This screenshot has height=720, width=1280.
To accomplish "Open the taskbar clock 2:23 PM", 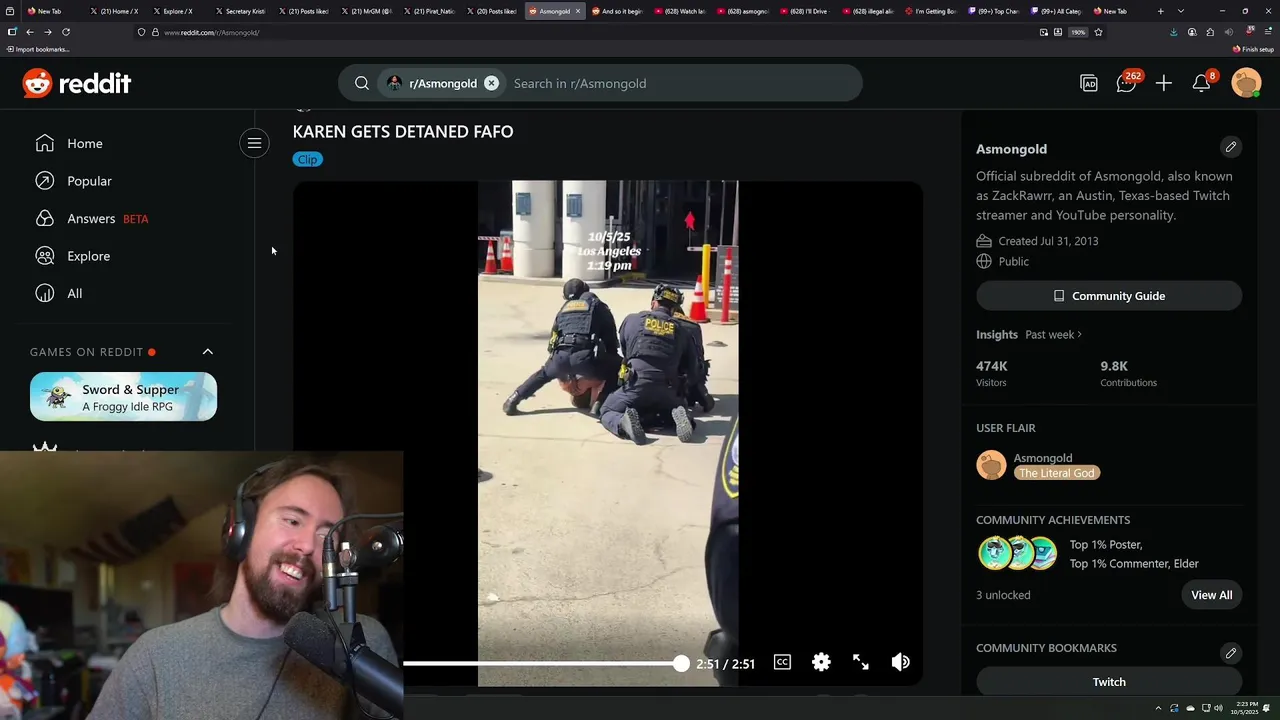I will point(1245,709).
